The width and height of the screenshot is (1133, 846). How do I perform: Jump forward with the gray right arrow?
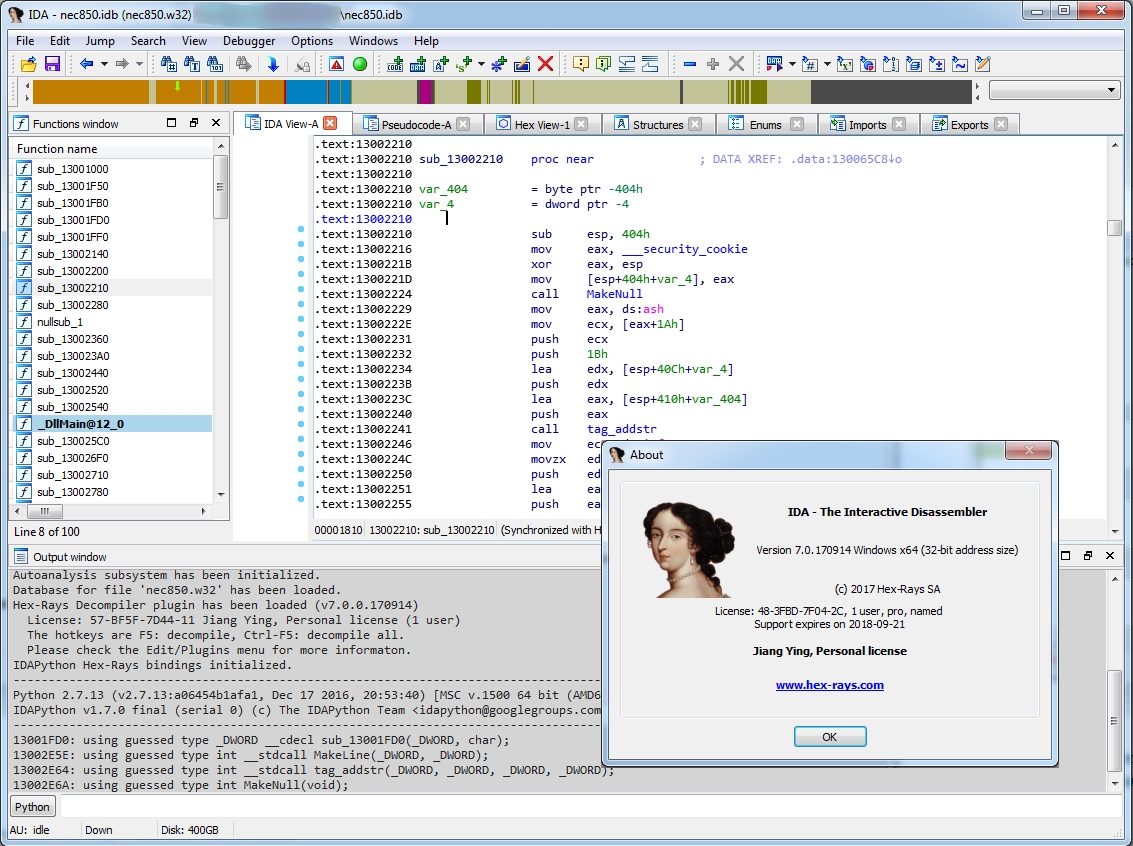[122, 64]
